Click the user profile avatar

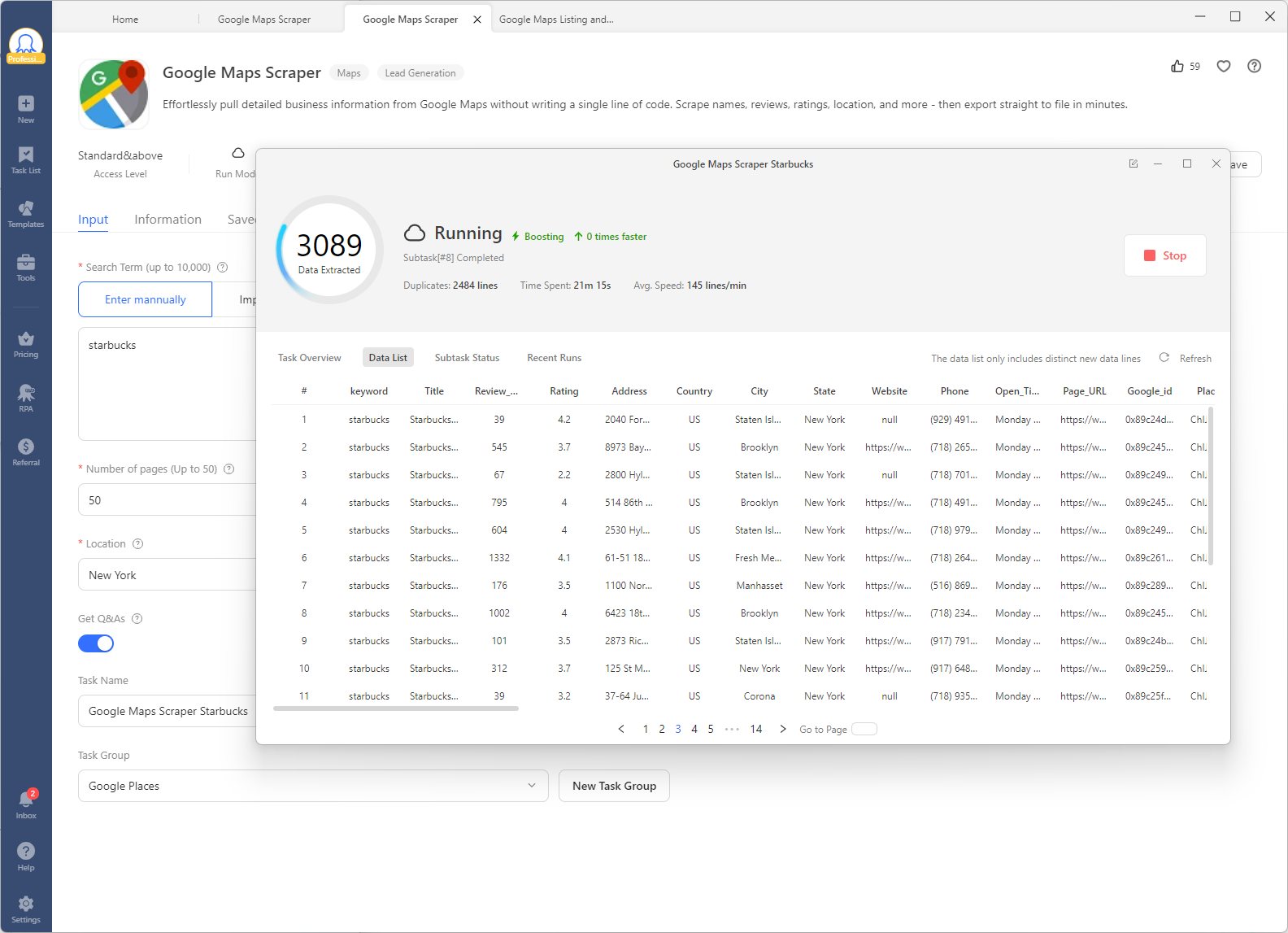click(x=26, y=46)
